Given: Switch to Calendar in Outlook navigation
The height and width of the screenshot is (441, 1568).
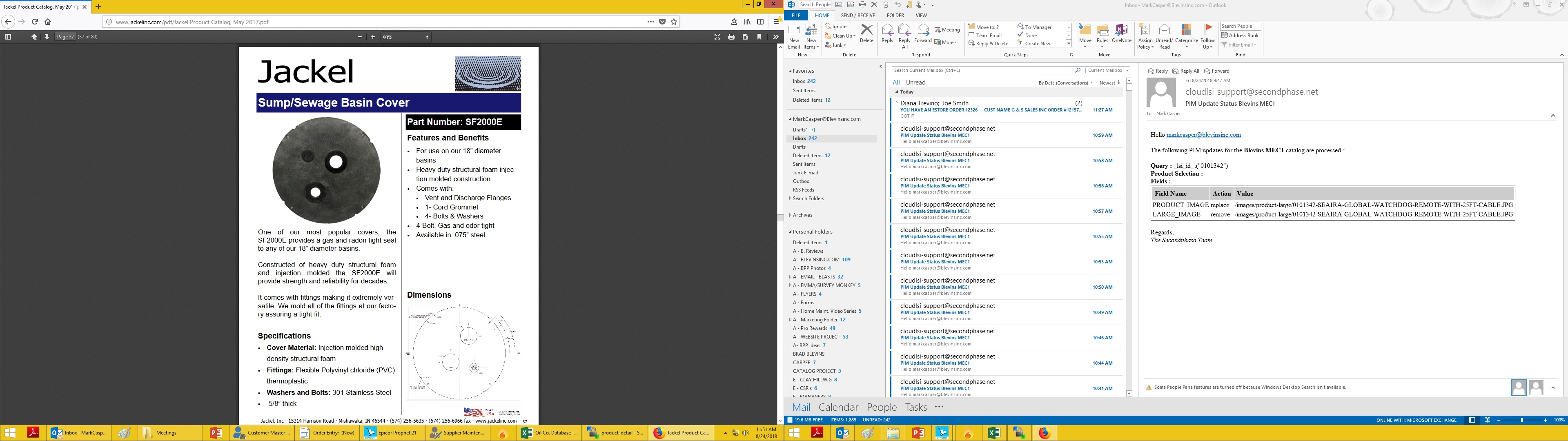Looking at the screenshot, I should 838,407.
